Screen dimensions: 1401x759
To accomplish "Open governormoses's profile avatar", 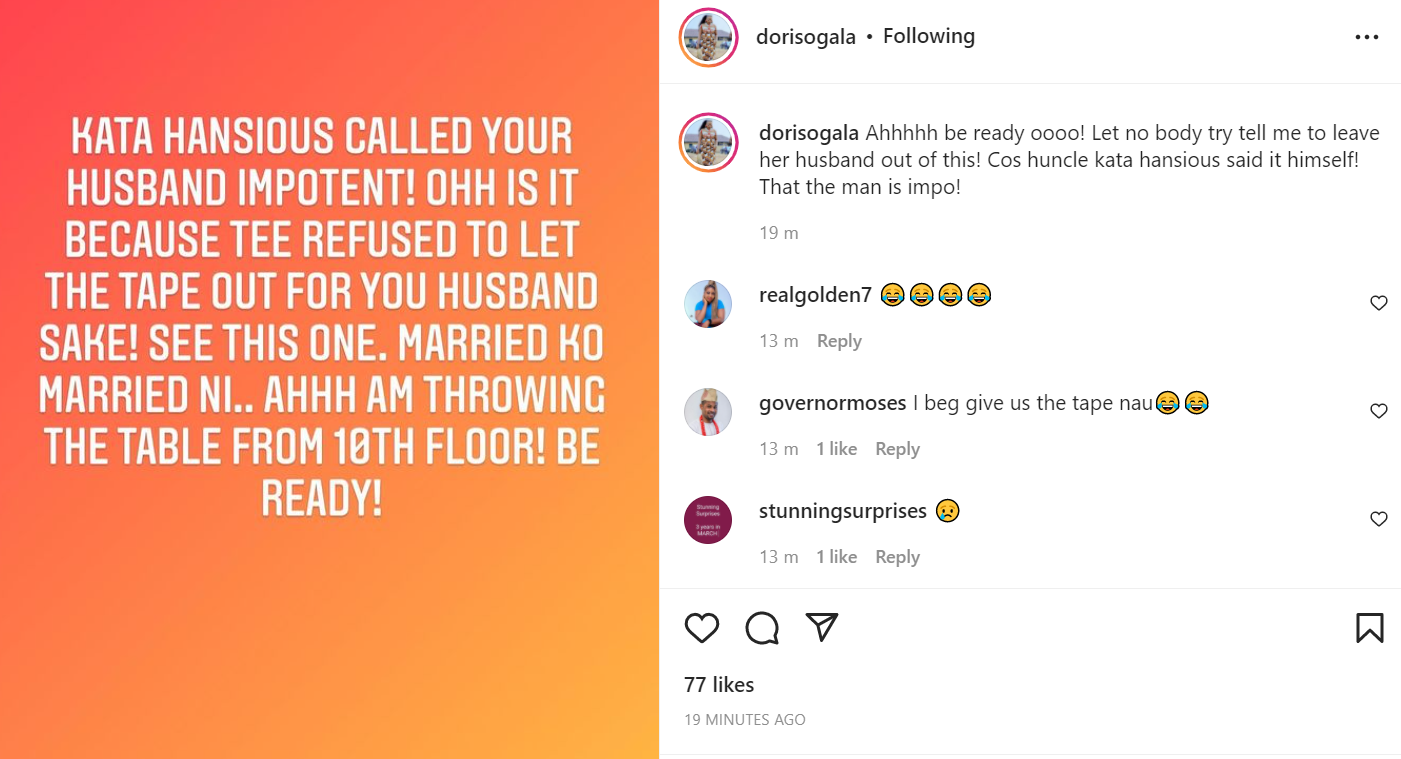I will click(x=708, y=411).
